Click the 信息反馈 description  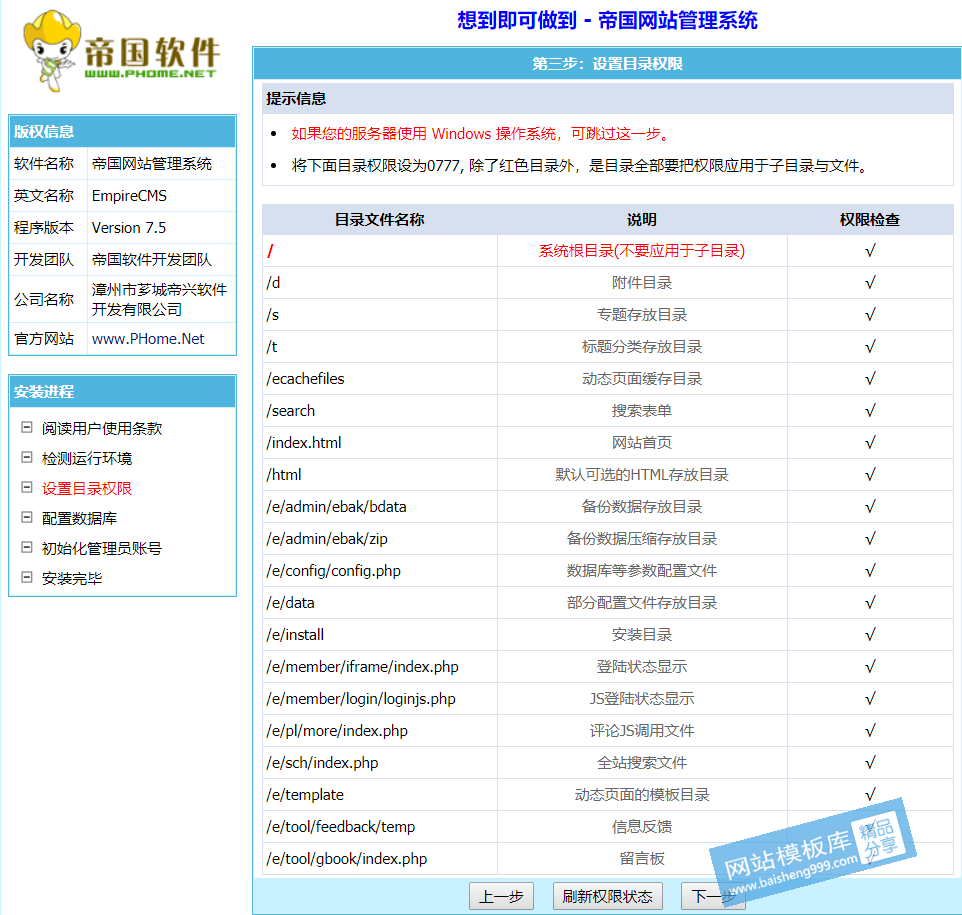click(642, 827)
